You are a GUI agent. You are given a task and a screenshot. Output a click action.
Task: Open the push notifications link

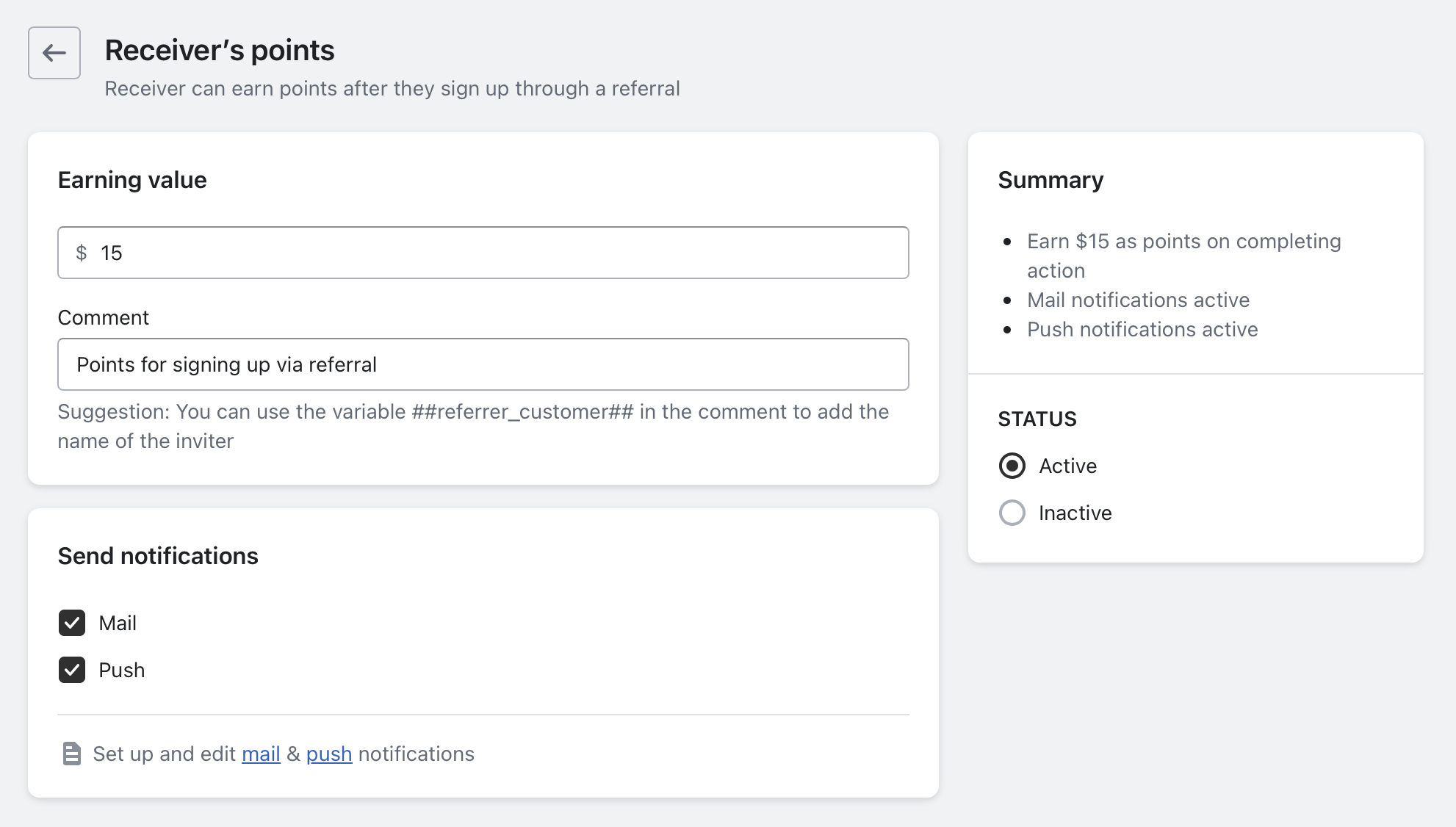click(x=329, y=754)
